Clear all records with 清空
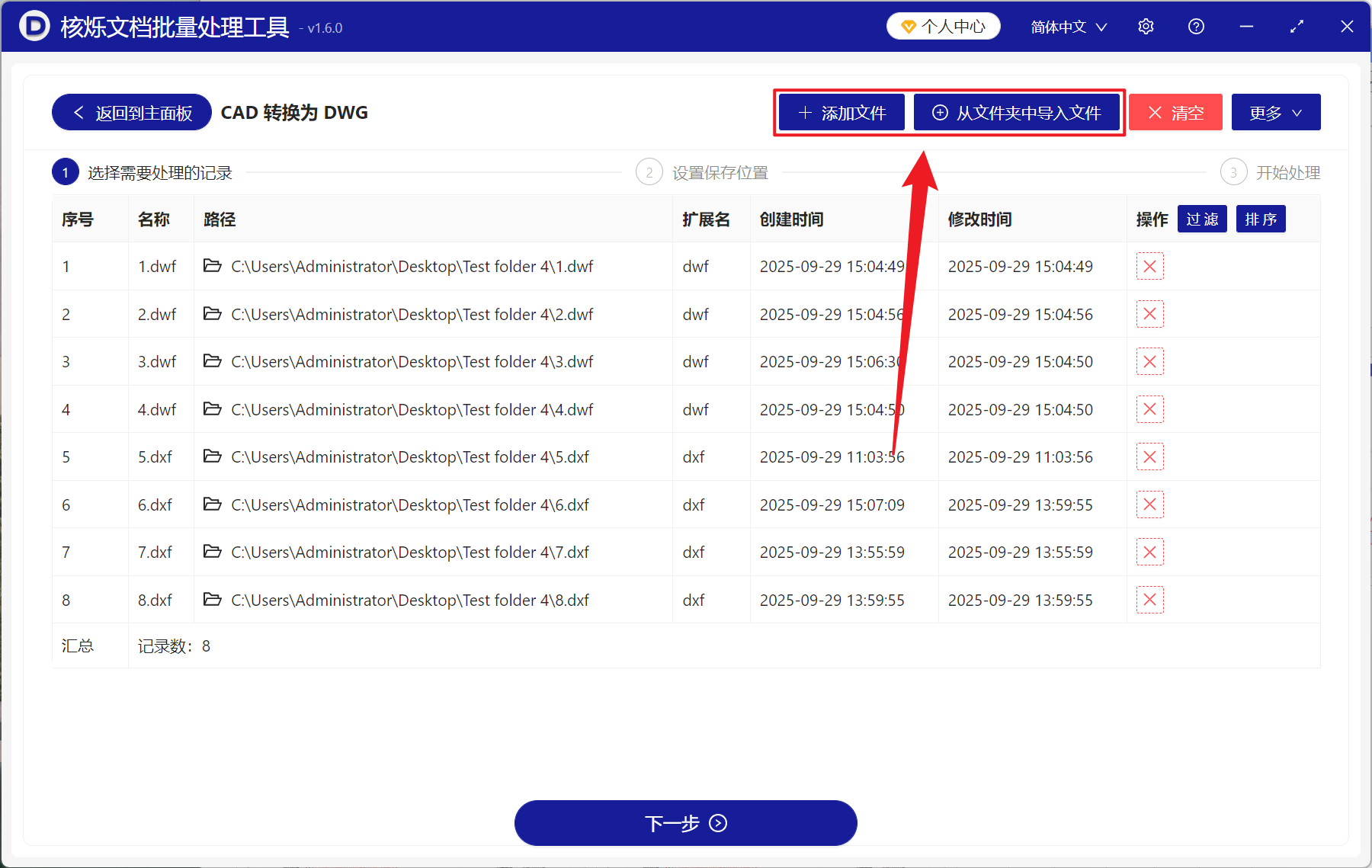 (x=1175, y=112)
